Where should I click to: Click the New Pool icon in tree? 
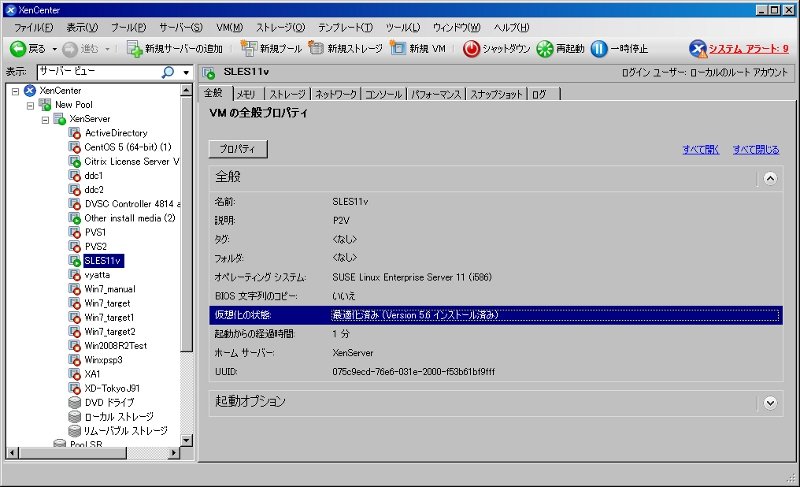coord(45,105)
